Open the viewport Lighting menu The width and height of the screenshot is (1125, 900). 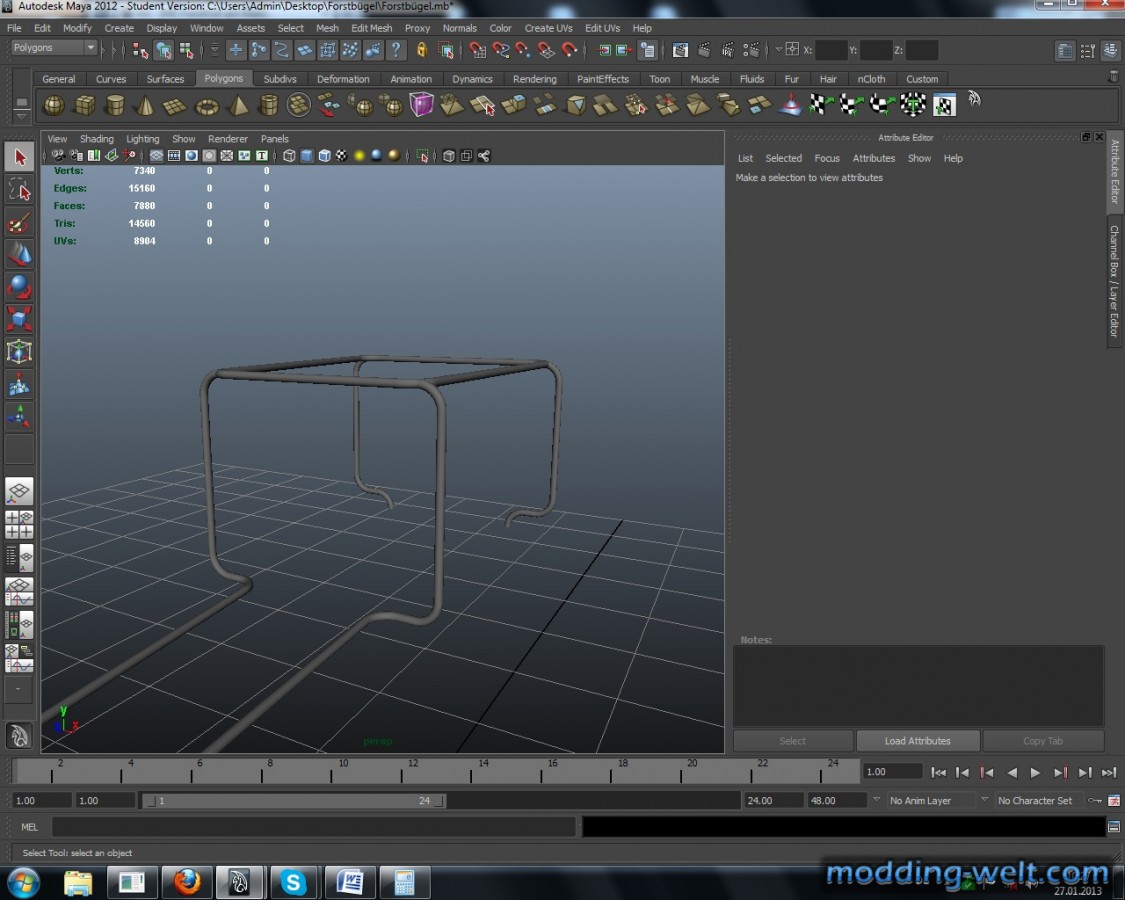click(143, 139)
